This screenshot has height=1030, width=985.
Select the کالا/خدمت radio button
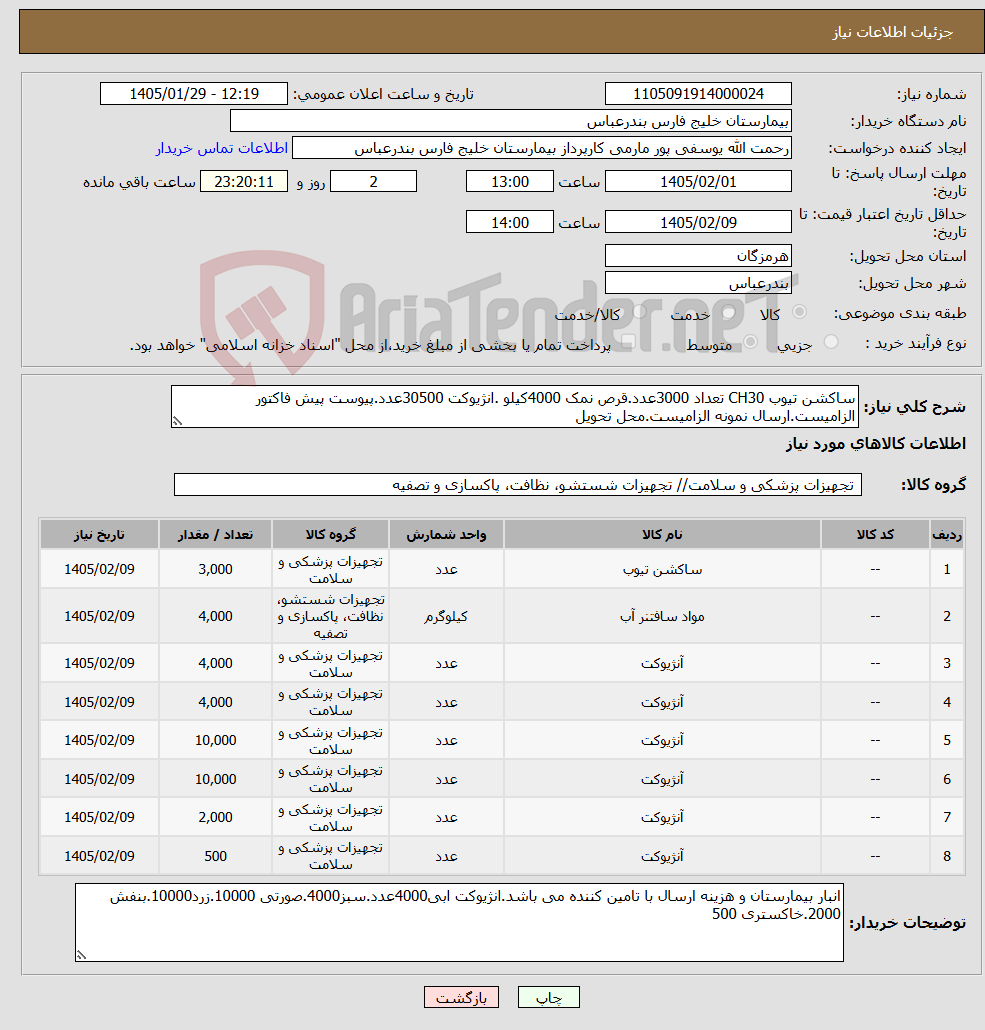(639, 312)
